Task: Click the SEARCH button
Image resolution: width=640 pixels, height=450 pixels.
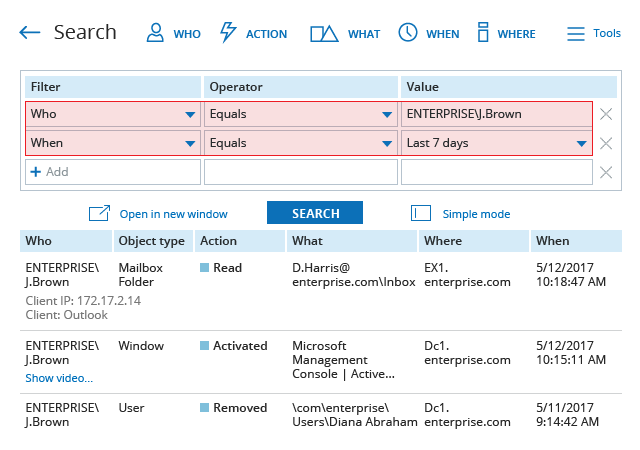Action: tap(315, 213)
